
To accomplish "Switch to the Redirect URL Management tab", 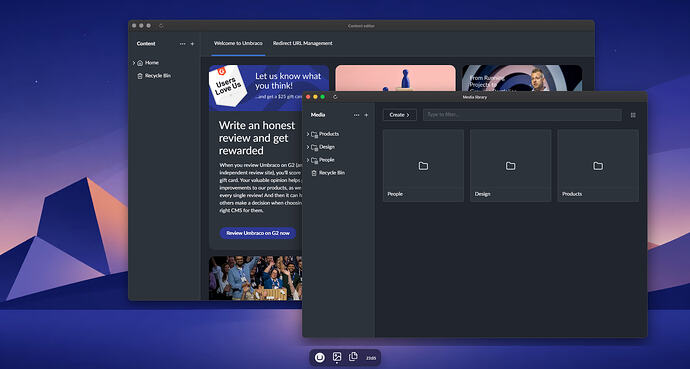I will [303, 43].
